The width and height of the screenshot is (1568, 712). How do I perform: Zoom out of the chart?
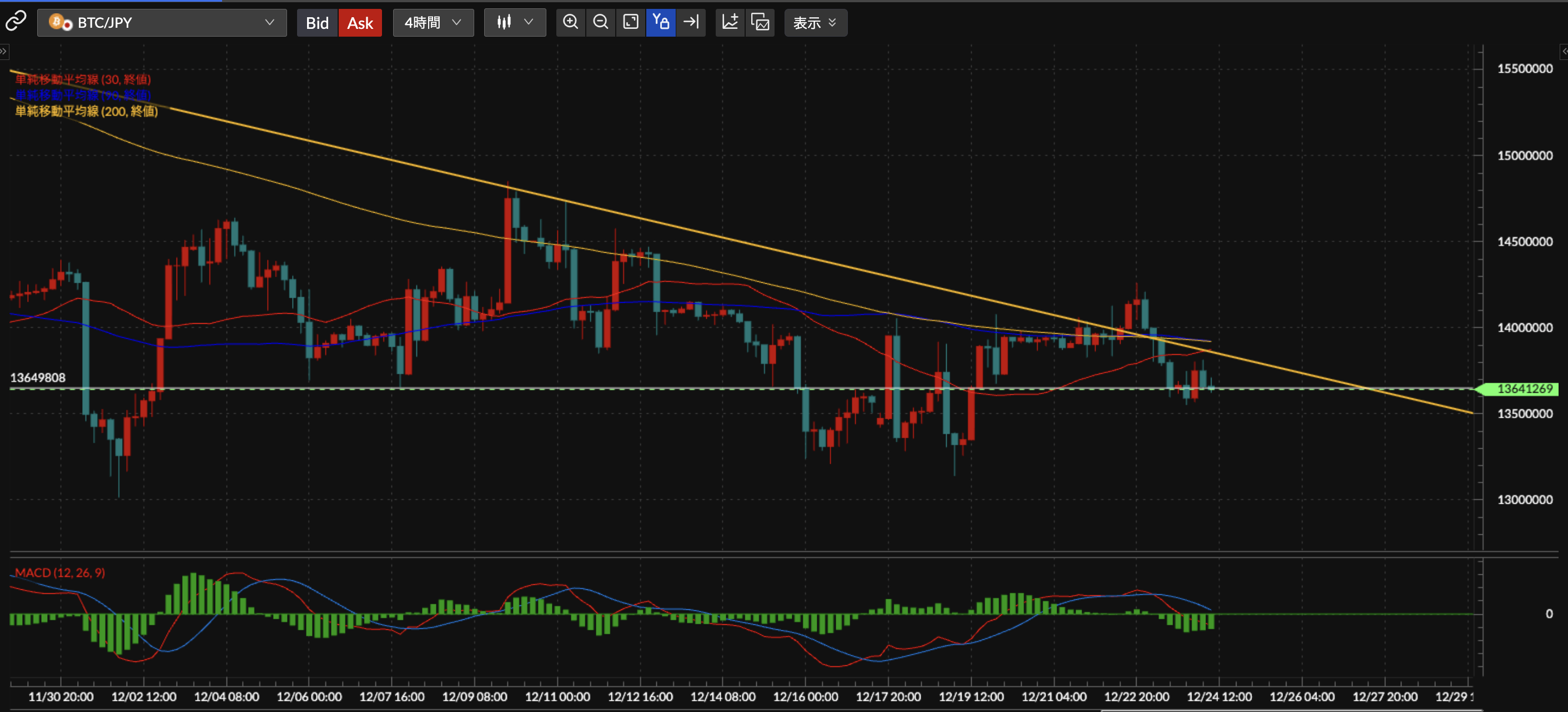coord(600,23)
